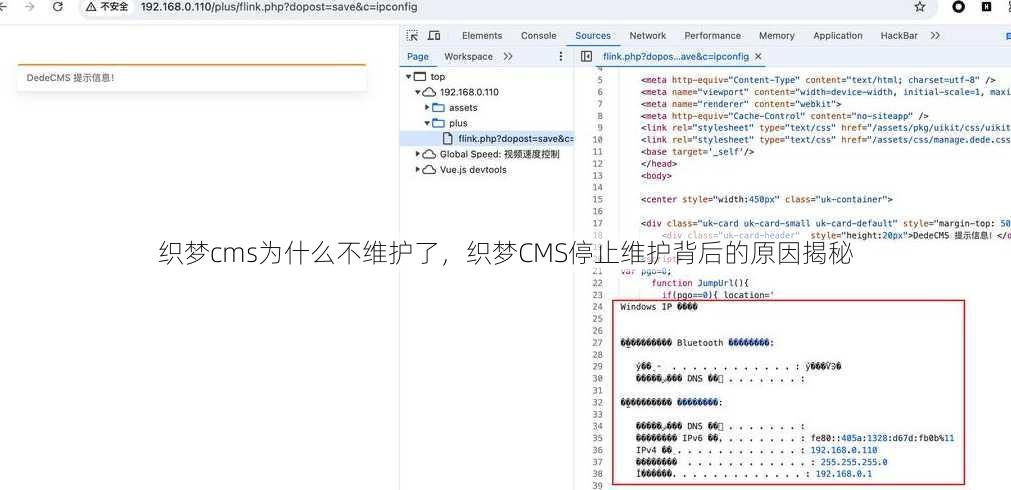Screen dimensions: 1011x490
Task: Collapse the plus folder arrow
Action: point(427,123)
